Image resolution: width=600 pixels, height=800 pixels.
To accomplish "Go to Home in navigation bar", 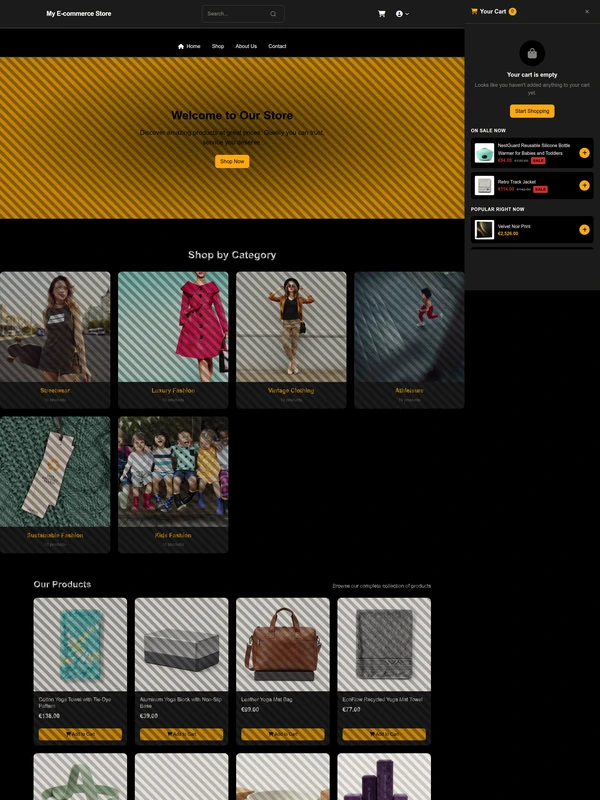I will (x=189, y=46).
